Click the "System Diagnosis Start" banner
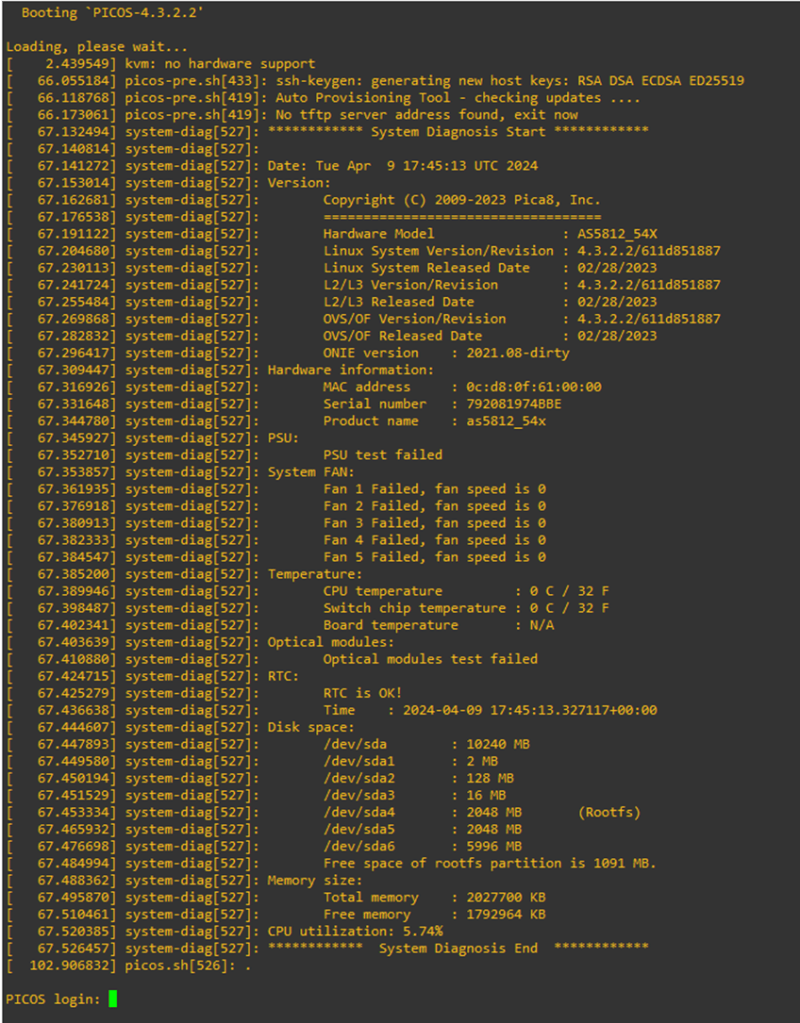The image size is (800, 1023). [x=458, y=131]
